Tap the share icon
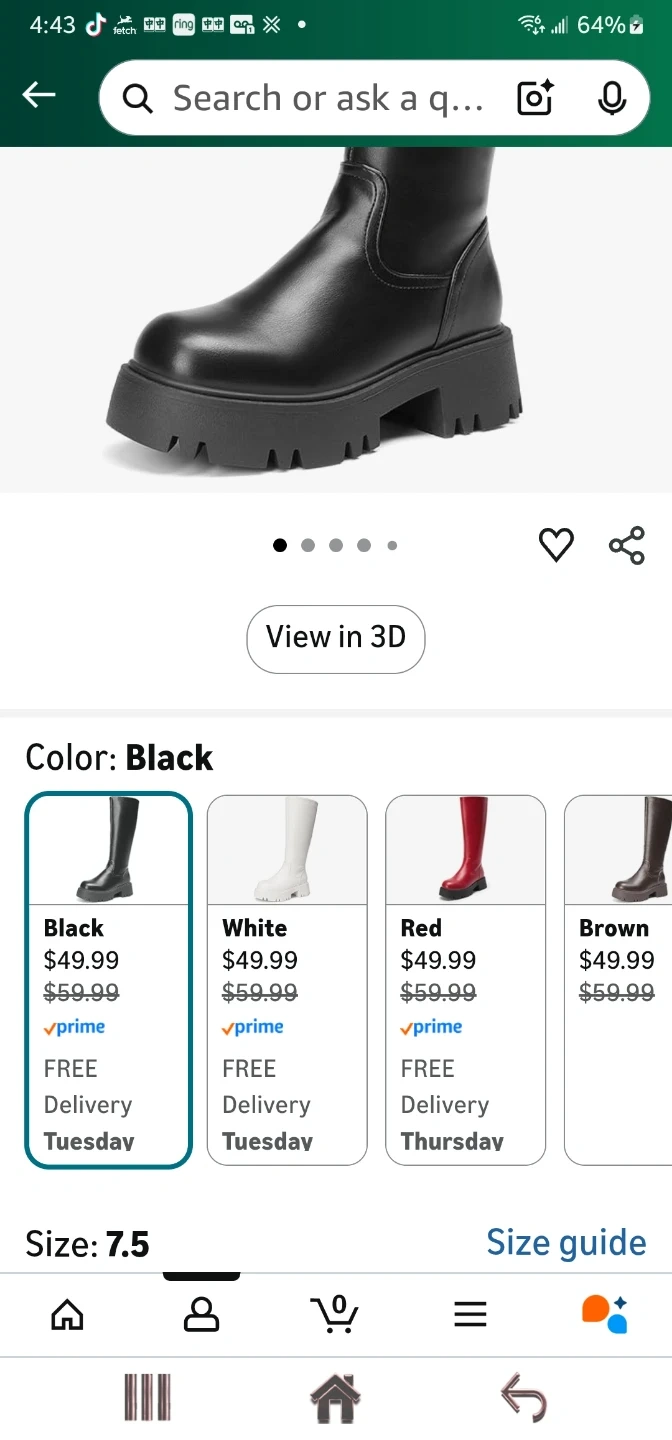The width and height of the screenshot is (672, 1440). pyautogui.click(x=627, y=545)
